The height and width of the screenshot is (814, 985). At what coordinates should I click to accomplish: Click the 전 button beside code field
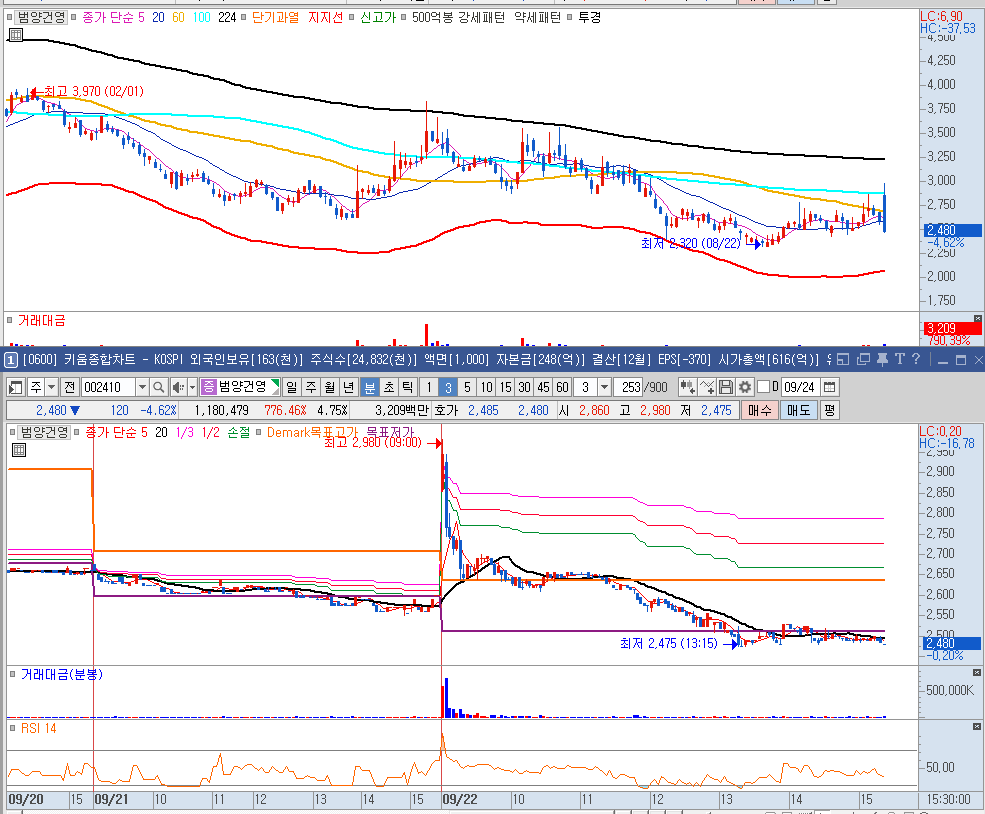[x=69, y=387]
